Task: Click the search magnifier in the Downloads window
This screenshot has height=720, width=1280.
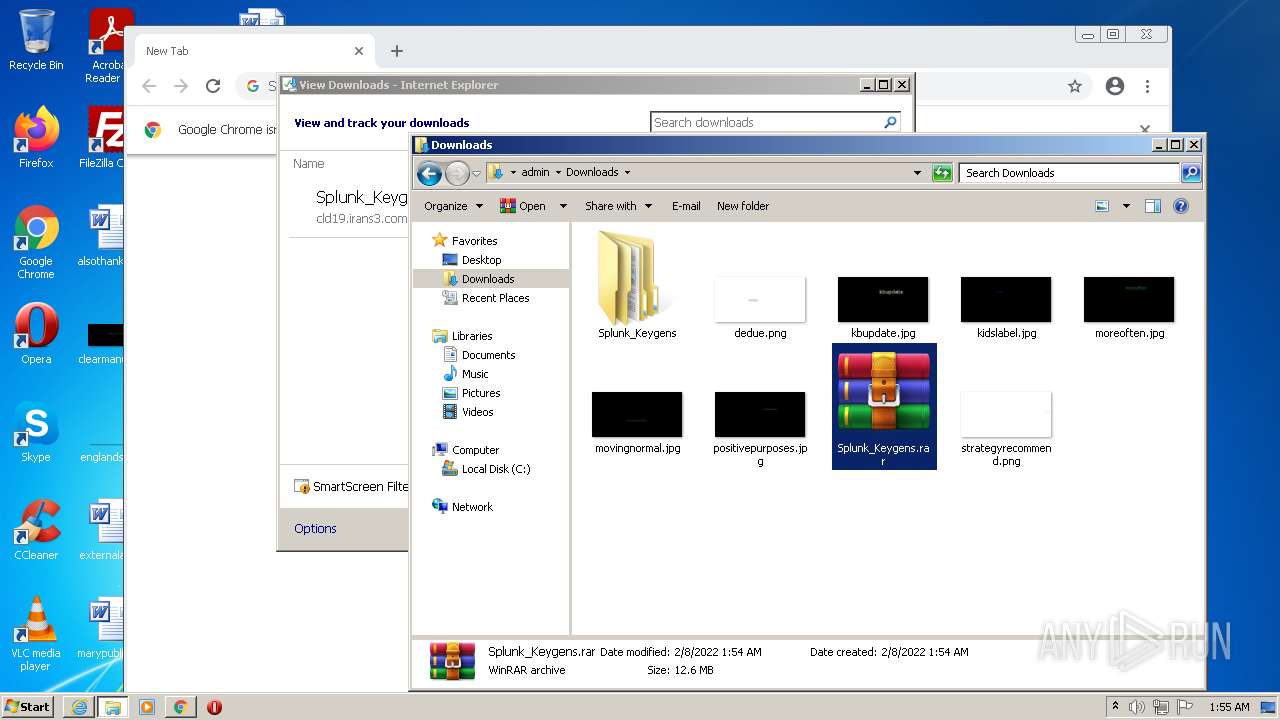Action: (x=1190, y=173)
